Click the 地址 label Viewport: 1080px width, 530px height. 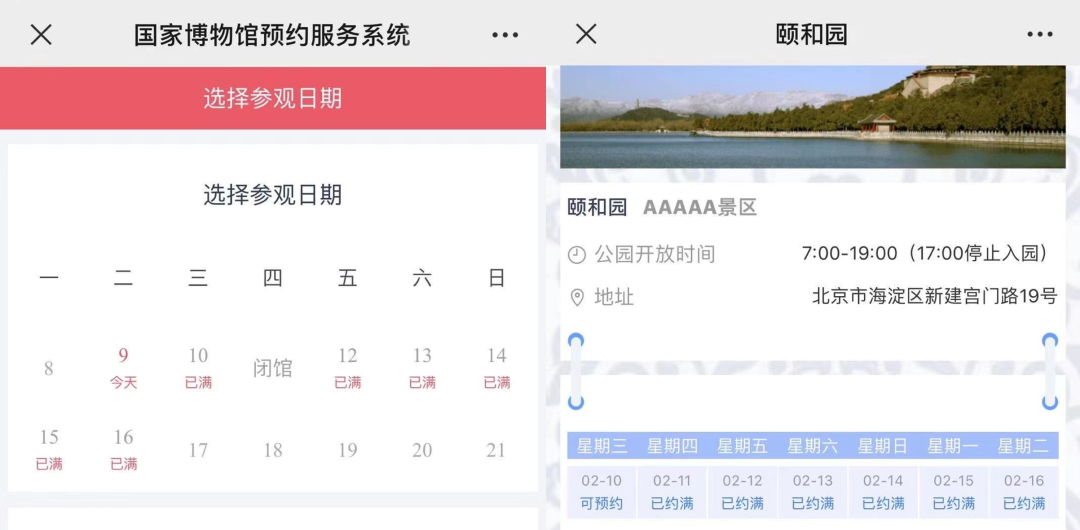[614, 298]
